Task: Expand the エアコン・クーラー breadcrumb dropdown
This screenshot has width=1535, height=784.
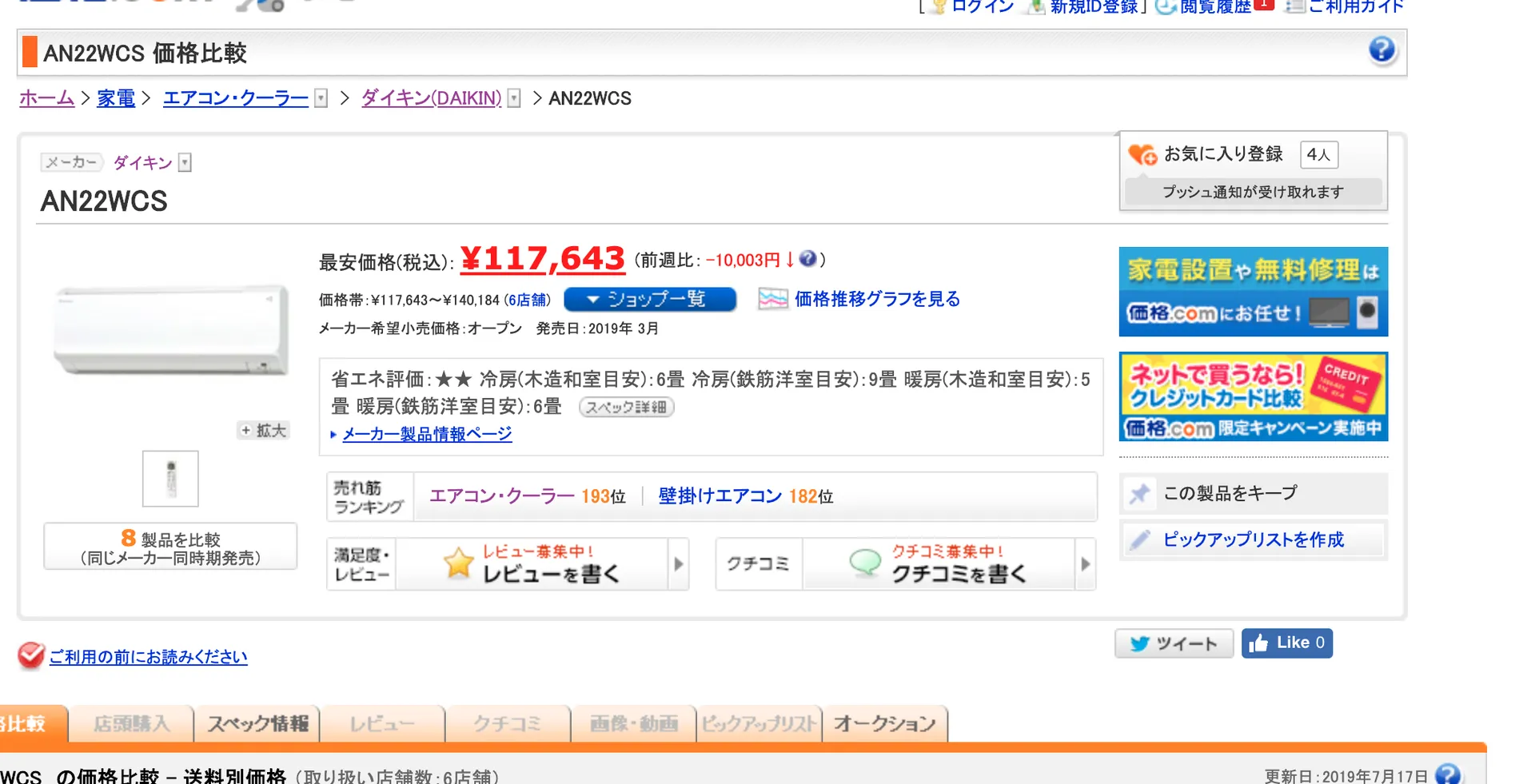Action: (321, 98)
